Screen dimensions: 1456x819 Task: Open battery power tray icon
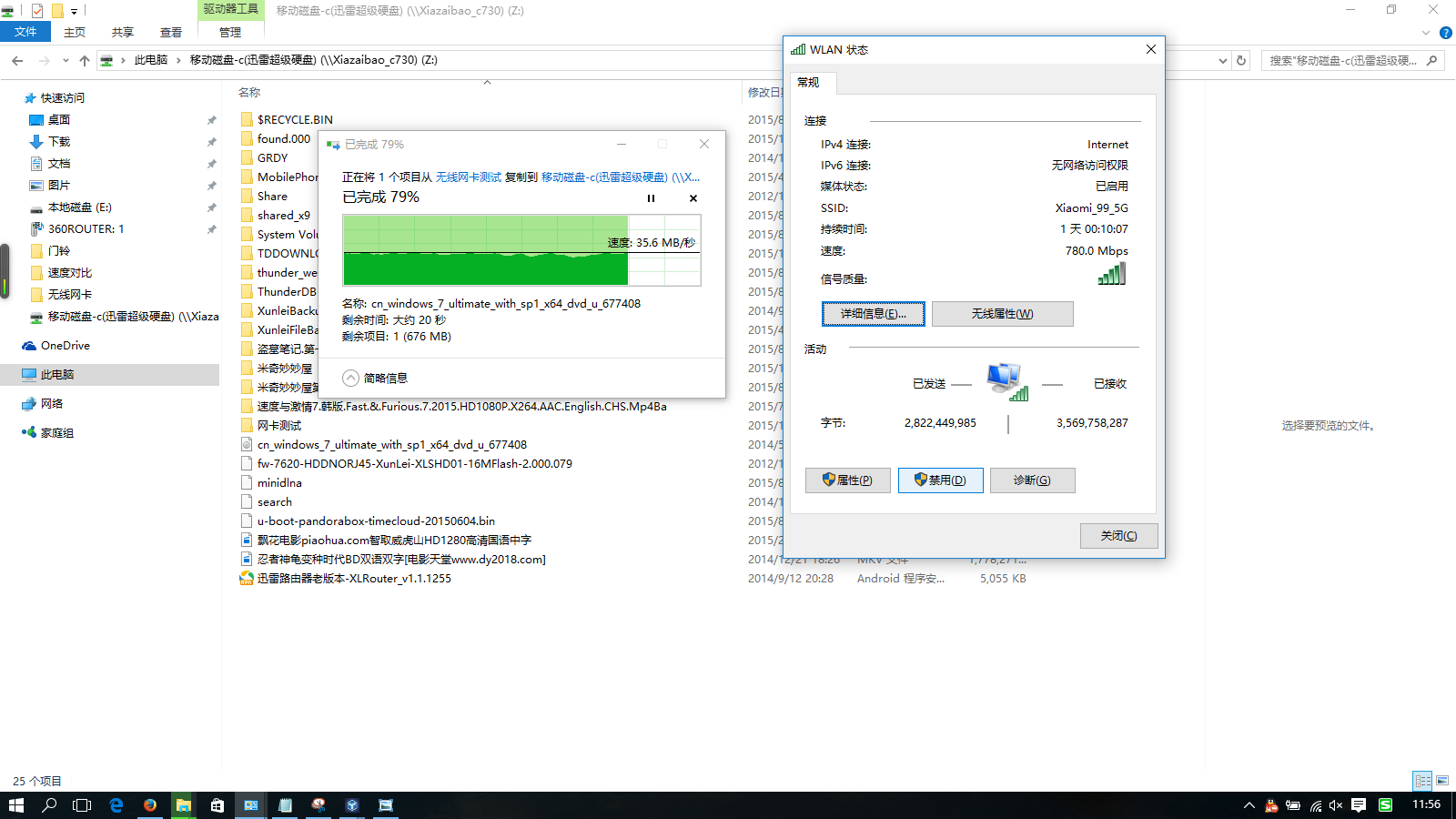[x=1293, y=805]
